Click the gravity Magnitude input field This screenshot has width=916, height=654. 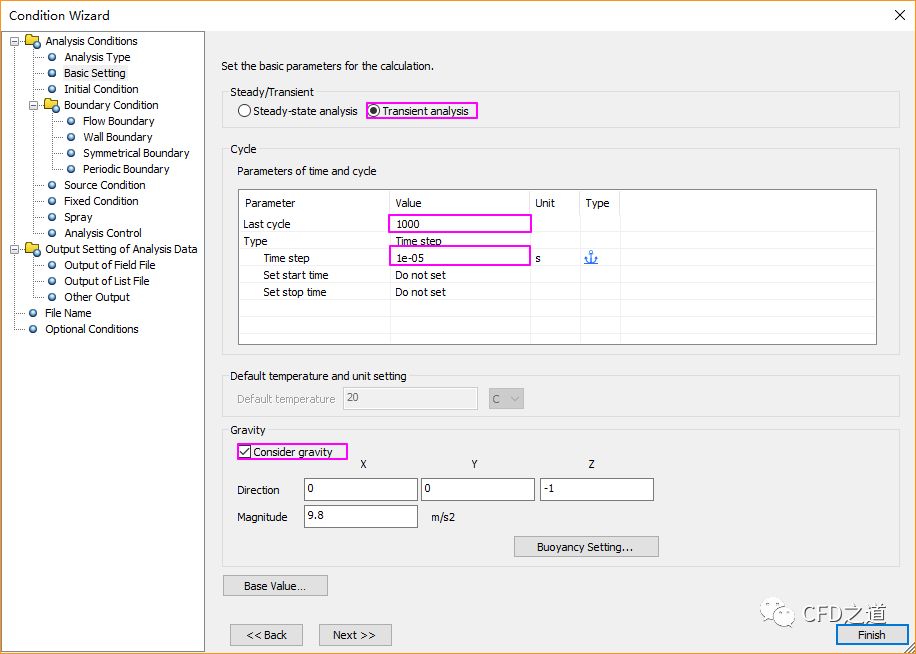[x=361, y=516]
